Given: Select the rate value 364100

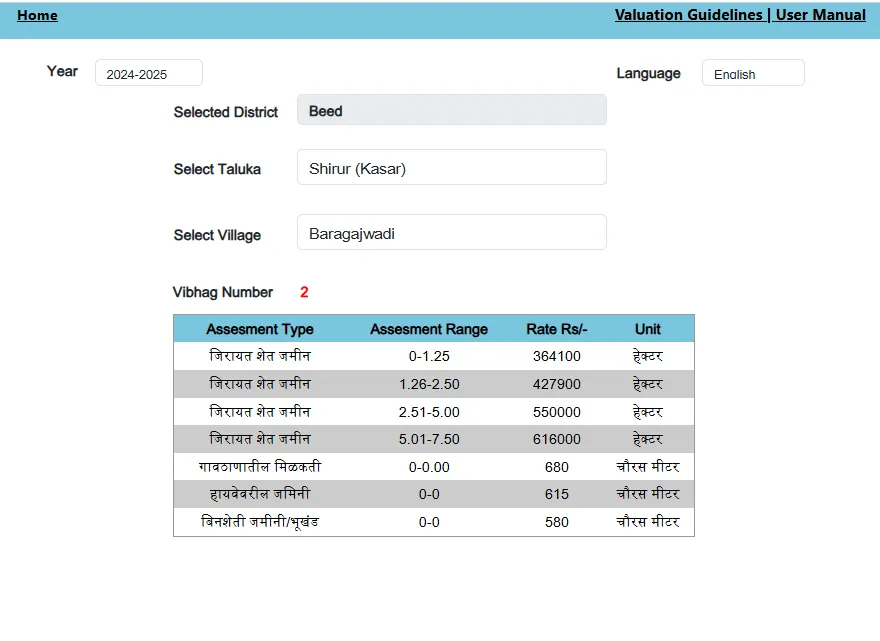Looking at the screenshot, I should (x=557, y=356).
